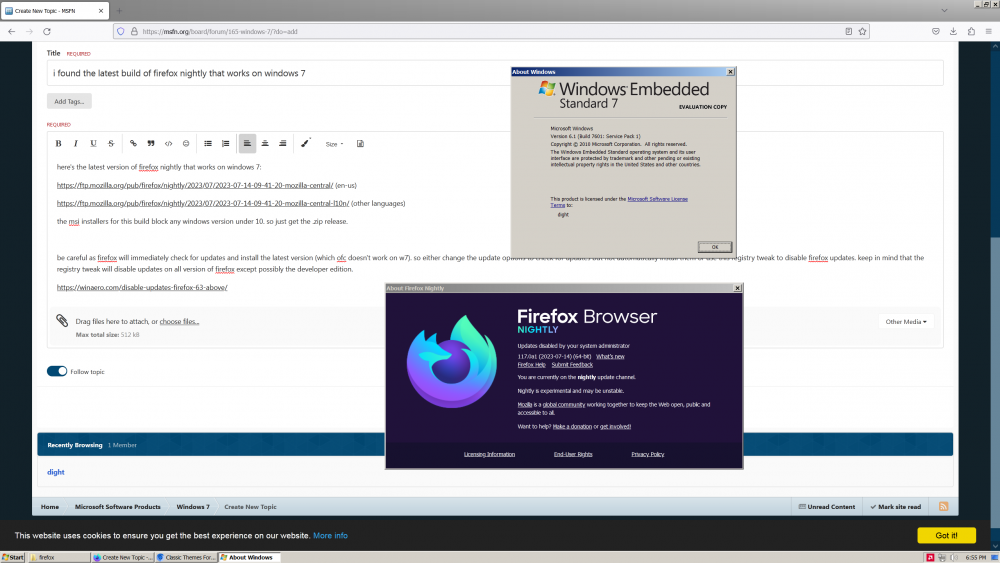This screenshot has height=563, width=1000.
Task: Open the winaero.com disable-updates link
Action: coord(142,287)
